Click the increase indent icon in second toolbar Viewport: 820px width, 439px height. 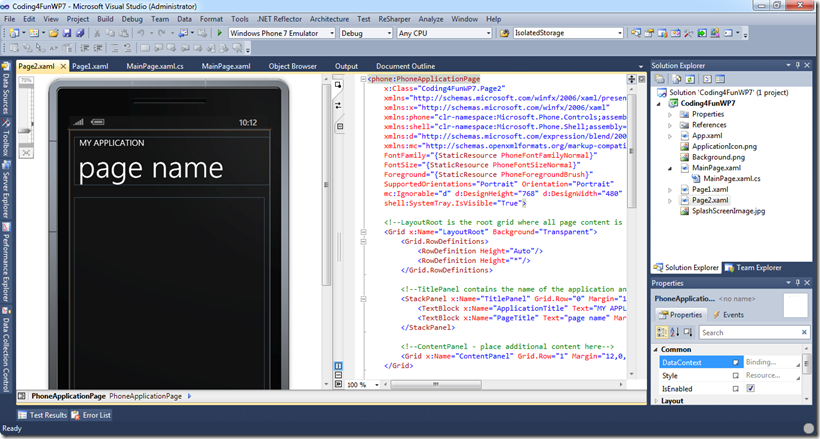coord(97,48)
